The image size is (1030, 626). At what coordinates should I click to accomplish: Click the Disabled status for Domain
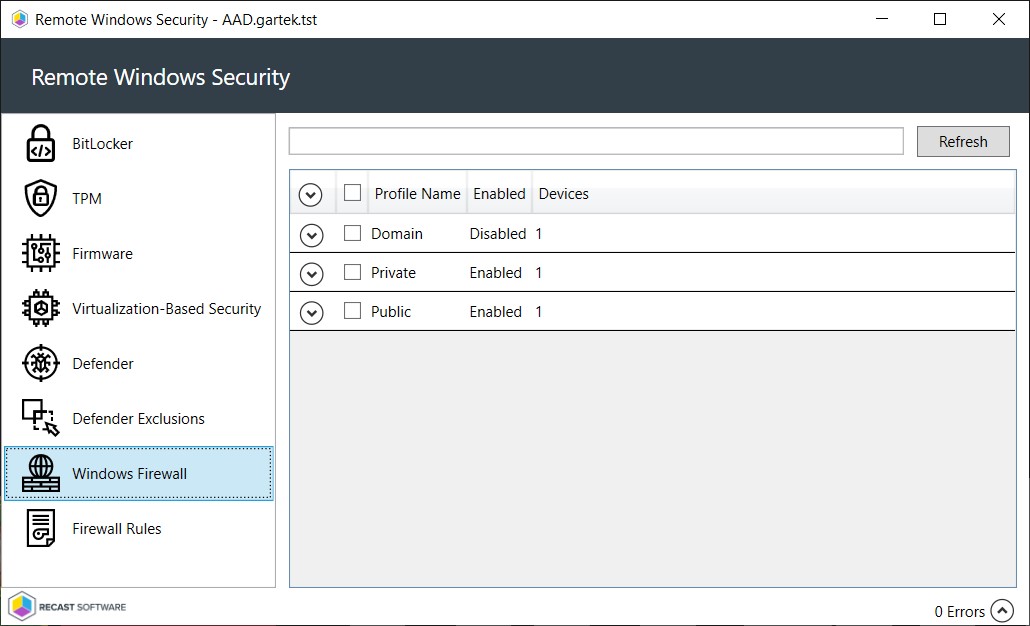point(498,234)
